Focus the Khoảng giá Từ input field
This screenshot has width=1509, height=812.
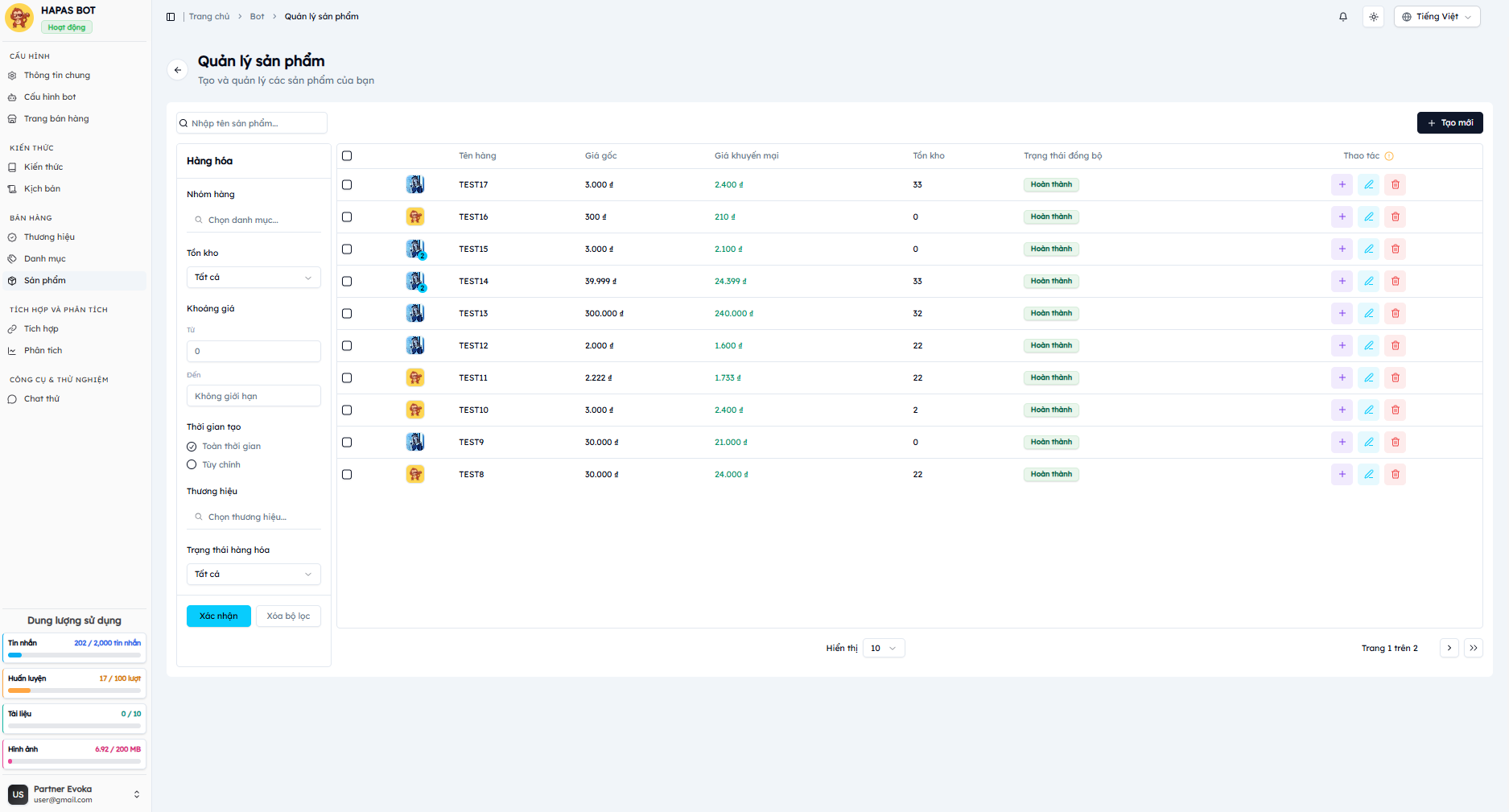tap(254, 351)
